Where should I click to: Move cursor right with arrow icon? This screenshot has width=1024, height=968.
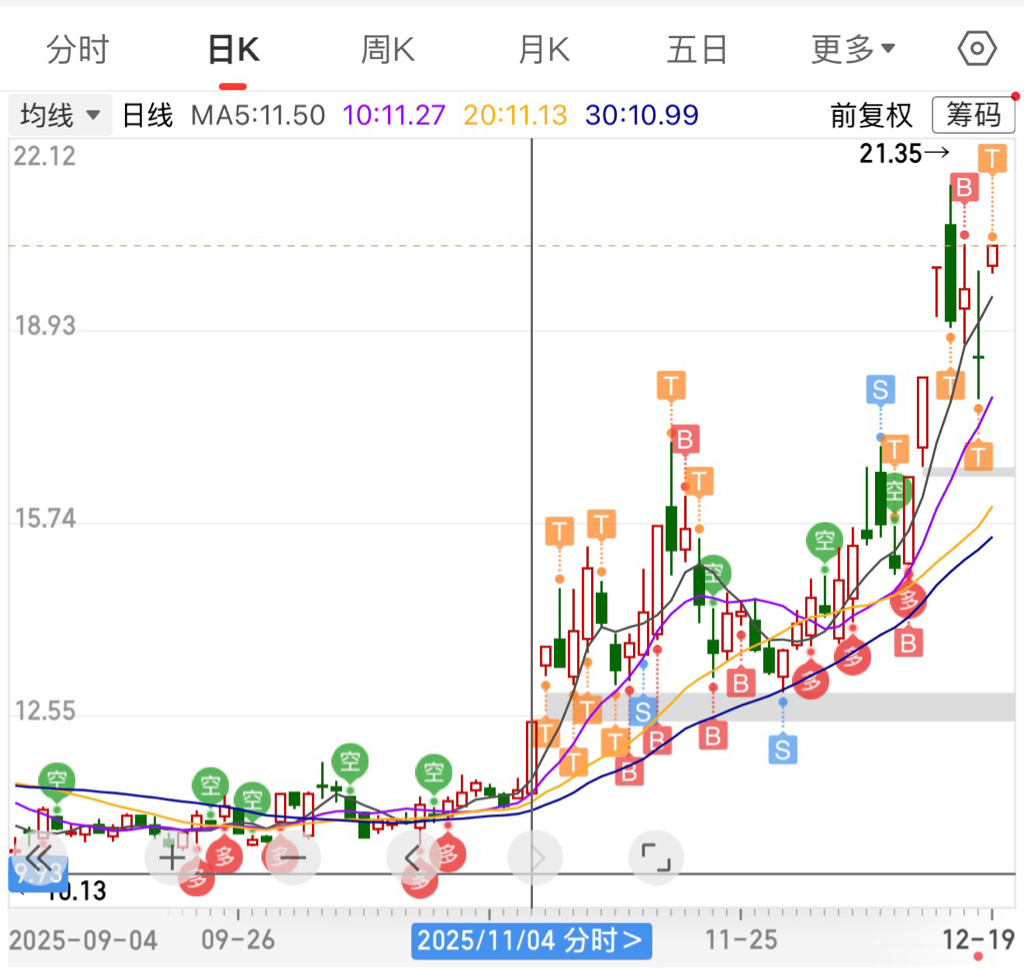click(x=535, y=858)
